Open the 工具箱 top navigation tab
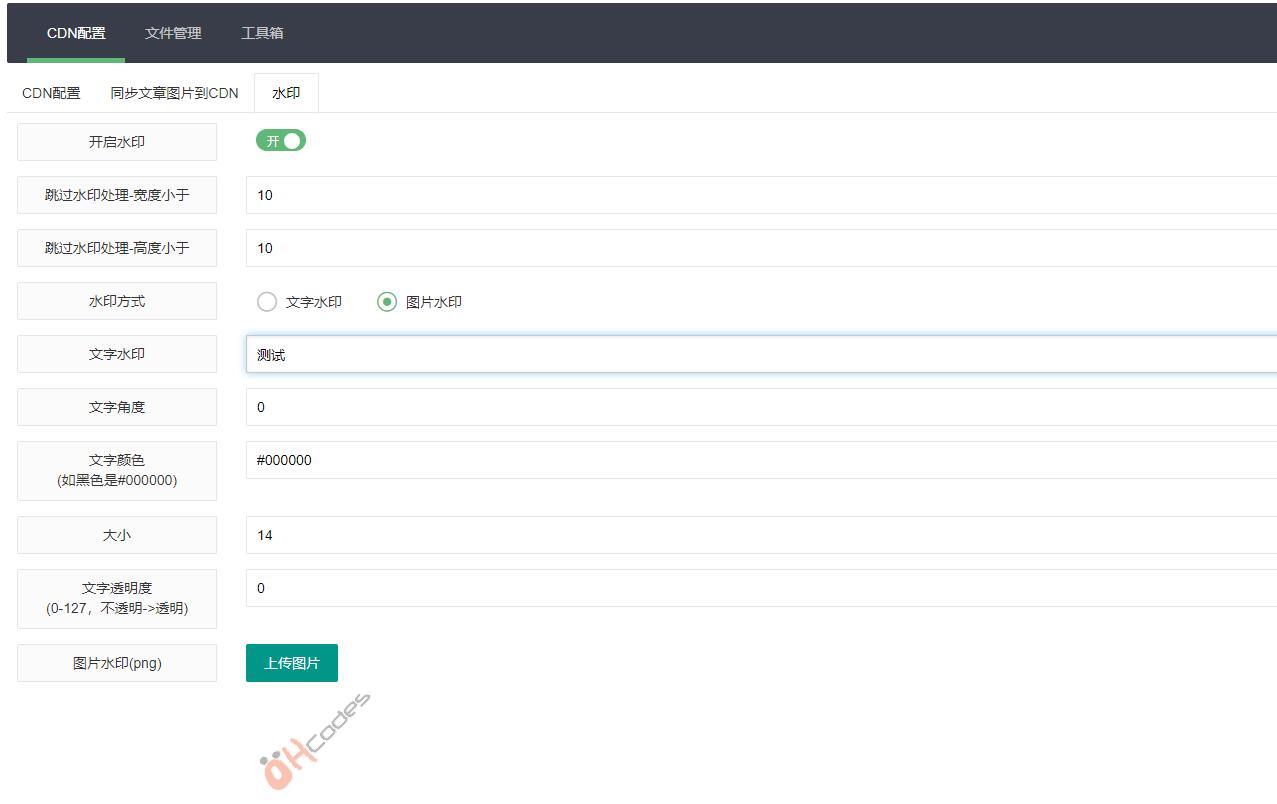1277x804 pixels. 262,33
